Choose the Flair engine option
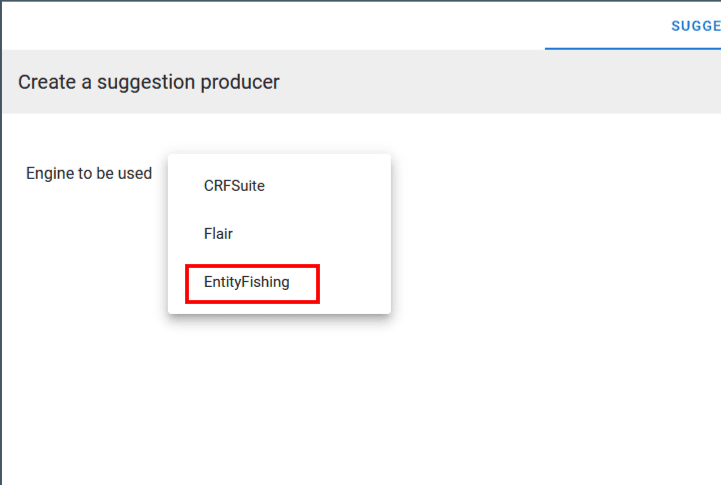721x485 pixels. (x=218, y=234)
